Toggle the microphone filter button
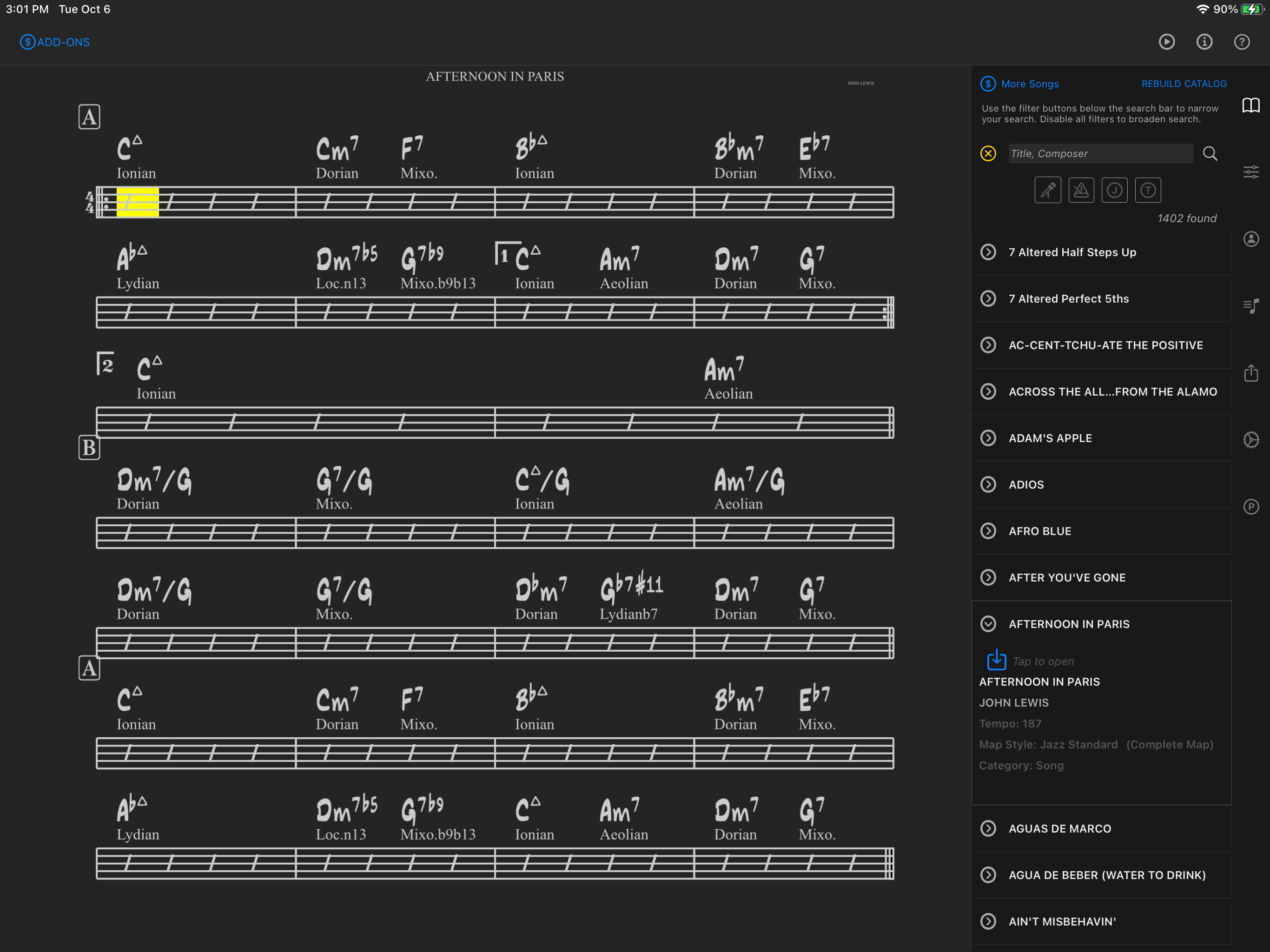Screen dimensions: 1270x952 [x=1047, y=190]
